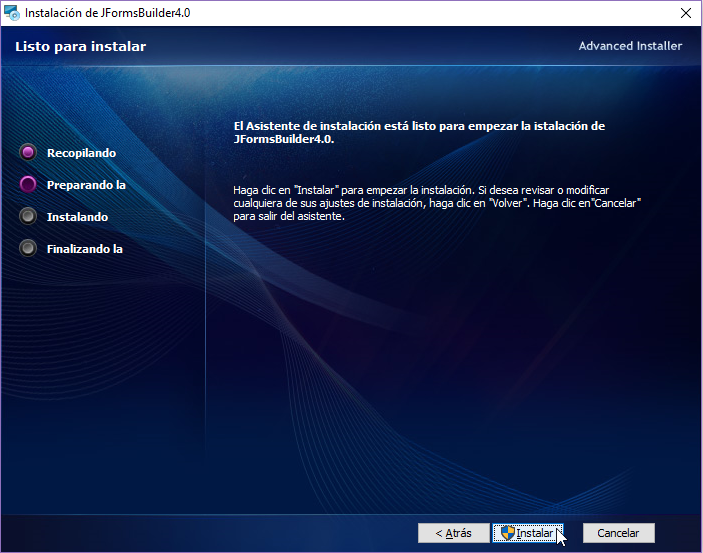703x553 pixels.
Task: Click the 'Listo para instalar' heading
Action: point(81,47)
